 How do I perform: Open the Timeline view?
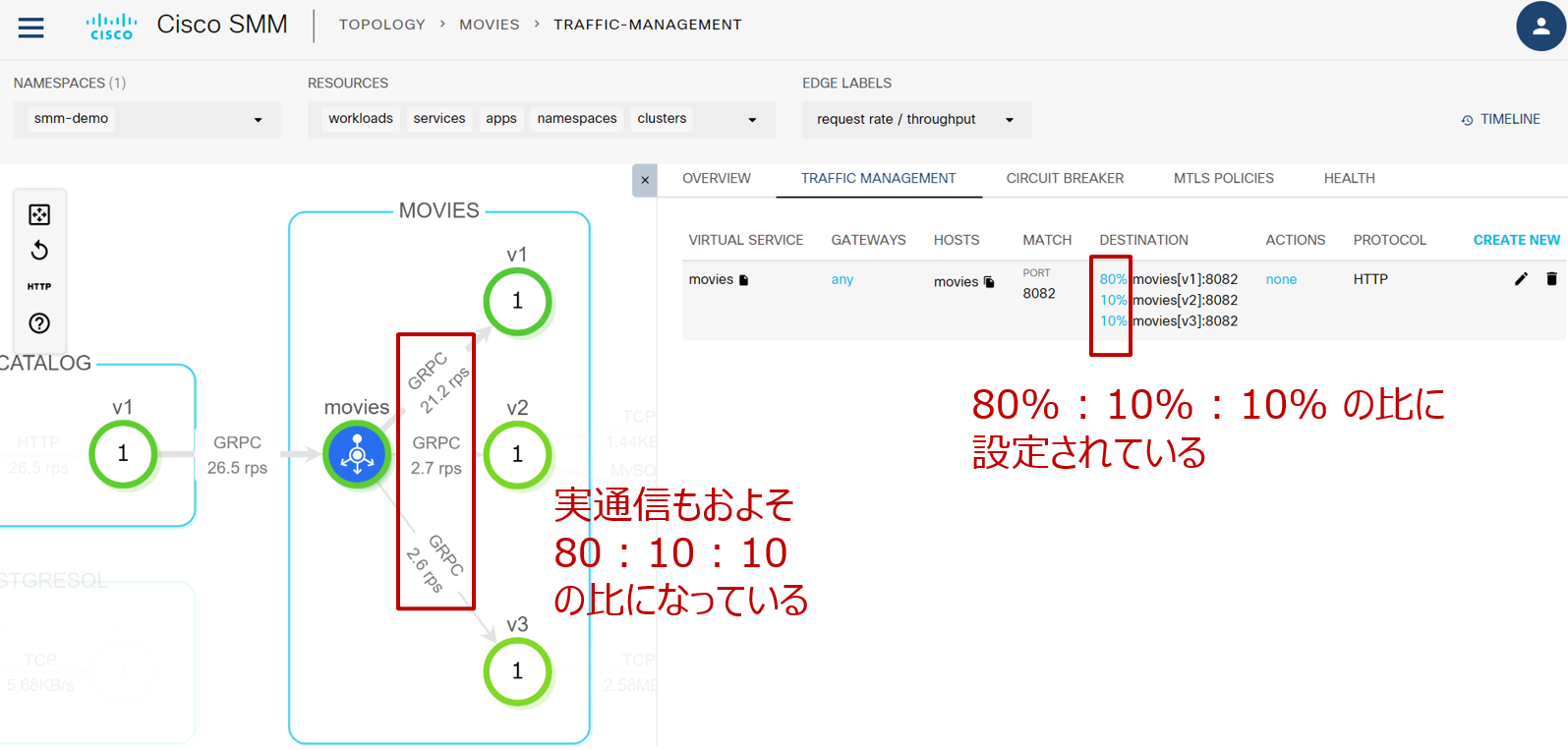coord(1501,119)
